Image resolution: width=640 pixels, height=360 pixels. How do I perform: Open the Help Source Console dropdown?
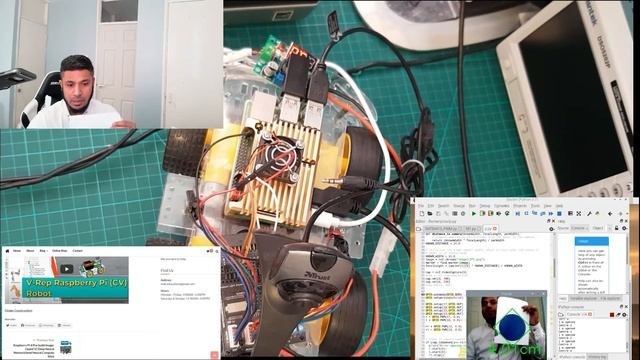point(580,228)
